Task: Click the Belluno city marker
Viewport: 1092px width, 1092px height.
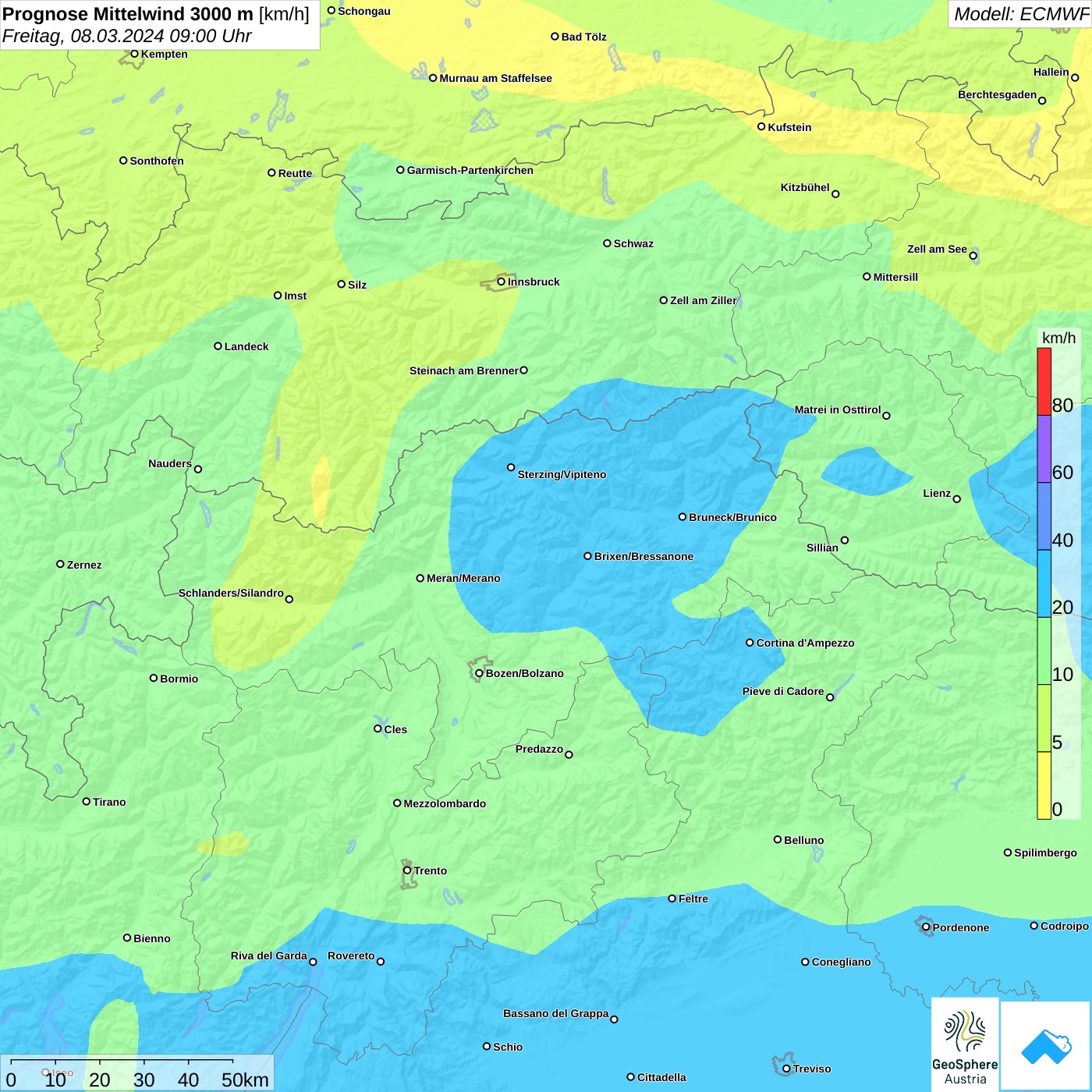Action: [x=778, y=839]
